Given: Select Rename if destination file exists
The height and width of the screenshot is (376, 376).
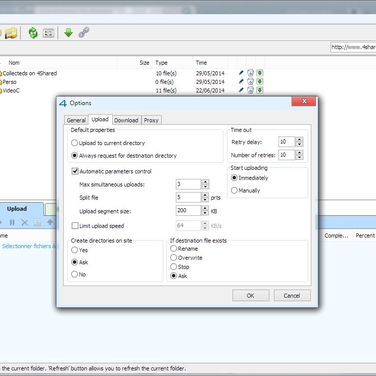Looking at the screenshot, I should point(184,249).
